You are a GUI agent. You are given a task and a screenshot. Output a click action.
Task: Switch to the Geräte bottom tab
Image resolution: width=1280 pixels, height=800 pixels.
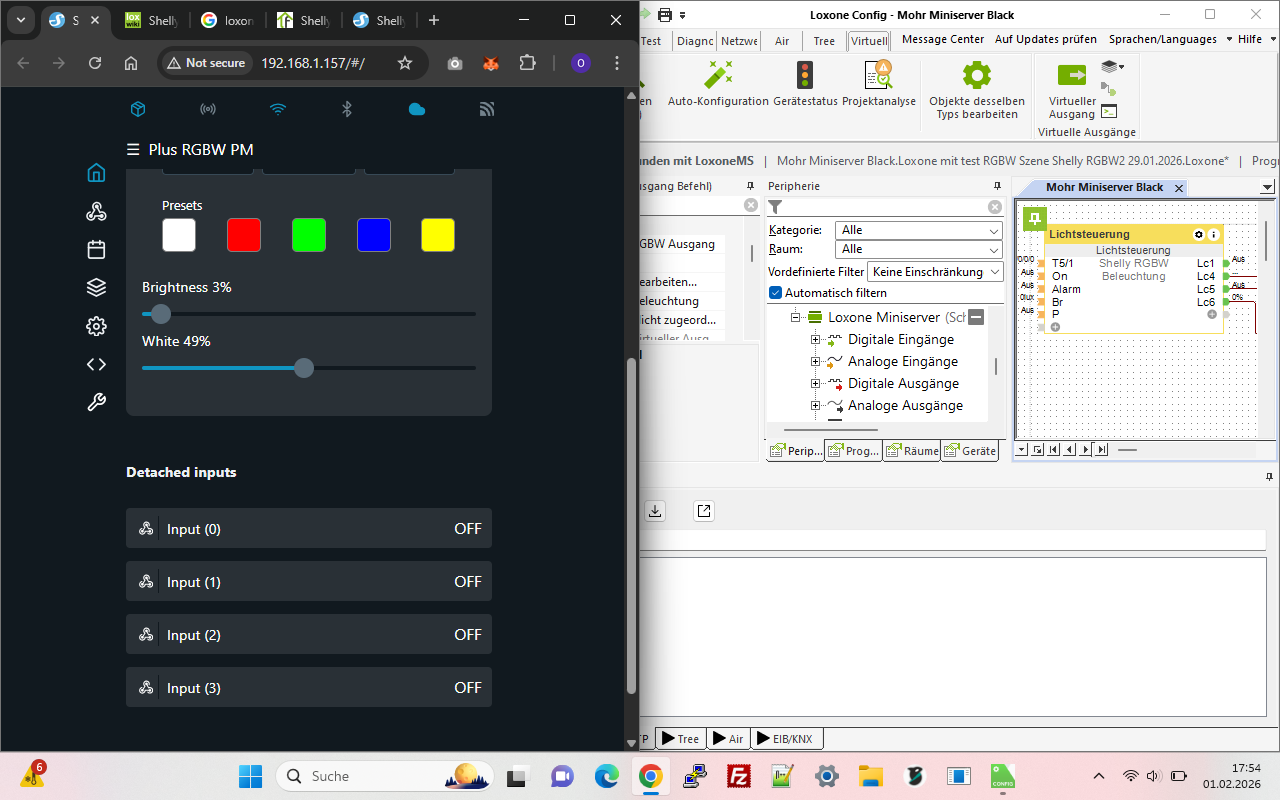click(x=970, y=451)
